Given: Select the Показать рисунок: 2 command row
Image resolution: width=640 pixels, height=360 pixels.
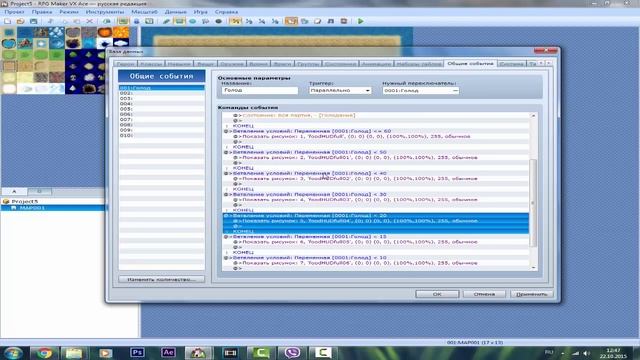Looking at the screenshot, I should pyautogui.click(x=376, y=158).
